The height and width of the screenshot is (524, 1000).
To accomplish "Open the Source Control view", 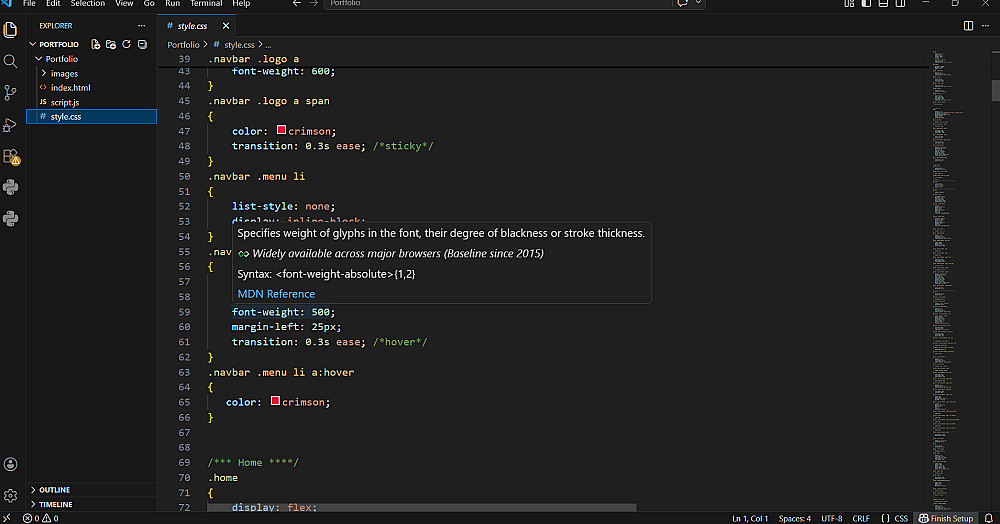I will 11,92.
